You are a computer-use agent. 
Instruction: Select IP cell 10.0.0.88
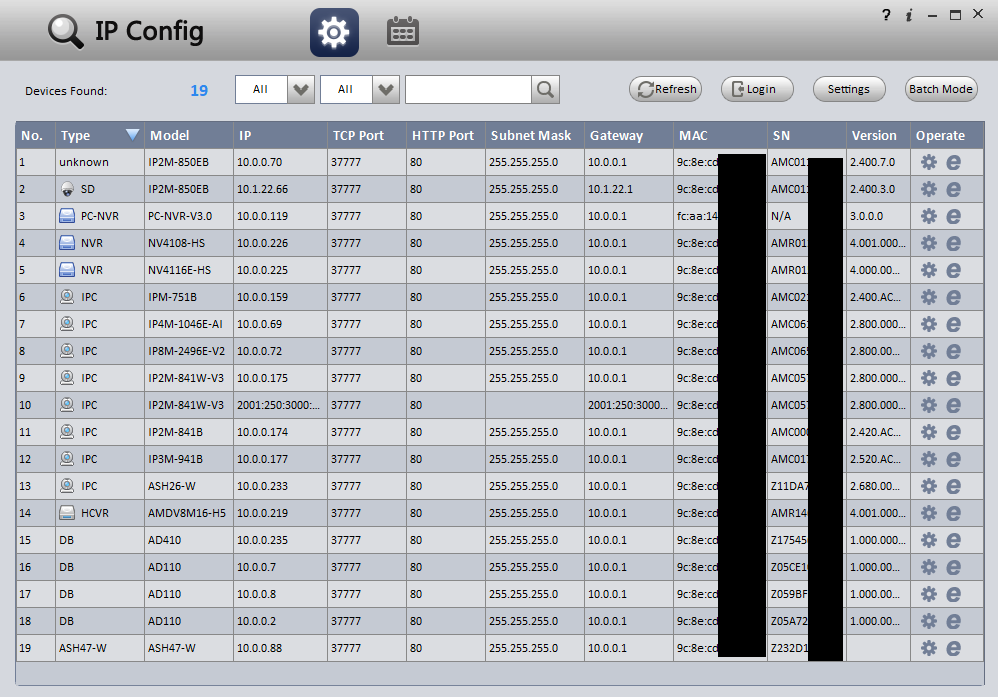[281, 648]
